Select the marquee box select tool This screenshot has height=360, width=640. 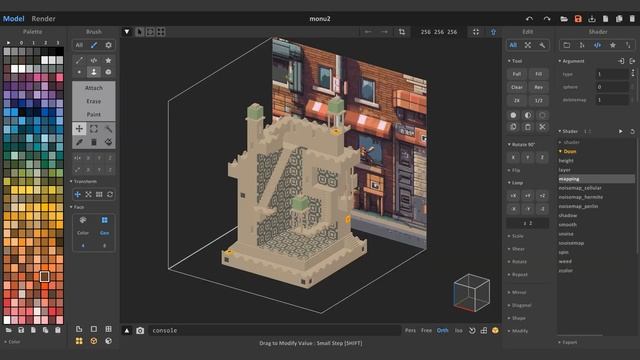pos(94,129)
